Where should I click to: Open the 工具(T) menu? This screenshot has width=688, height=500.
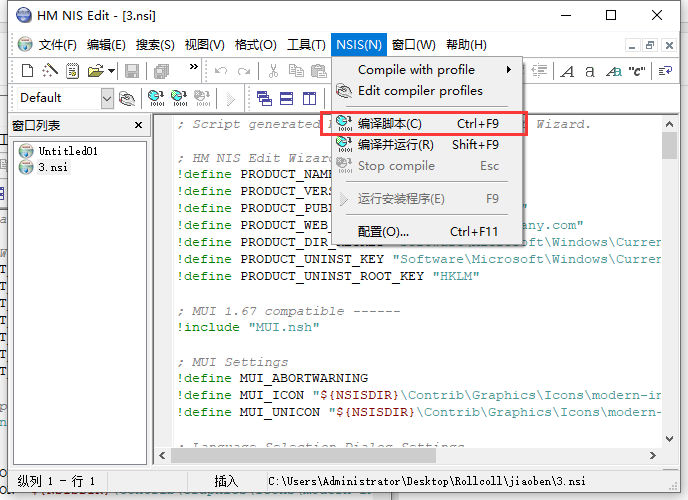tap(306, 45)
